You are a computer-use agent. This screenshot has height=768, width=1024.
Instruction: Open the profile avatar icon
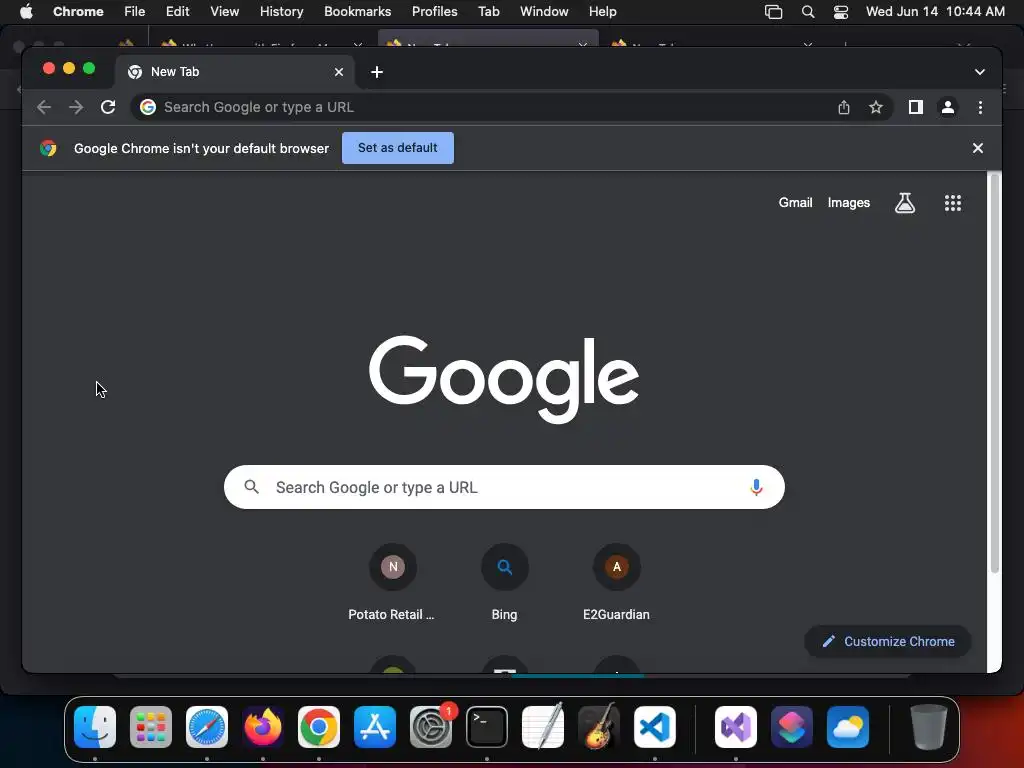click(948, 107)
